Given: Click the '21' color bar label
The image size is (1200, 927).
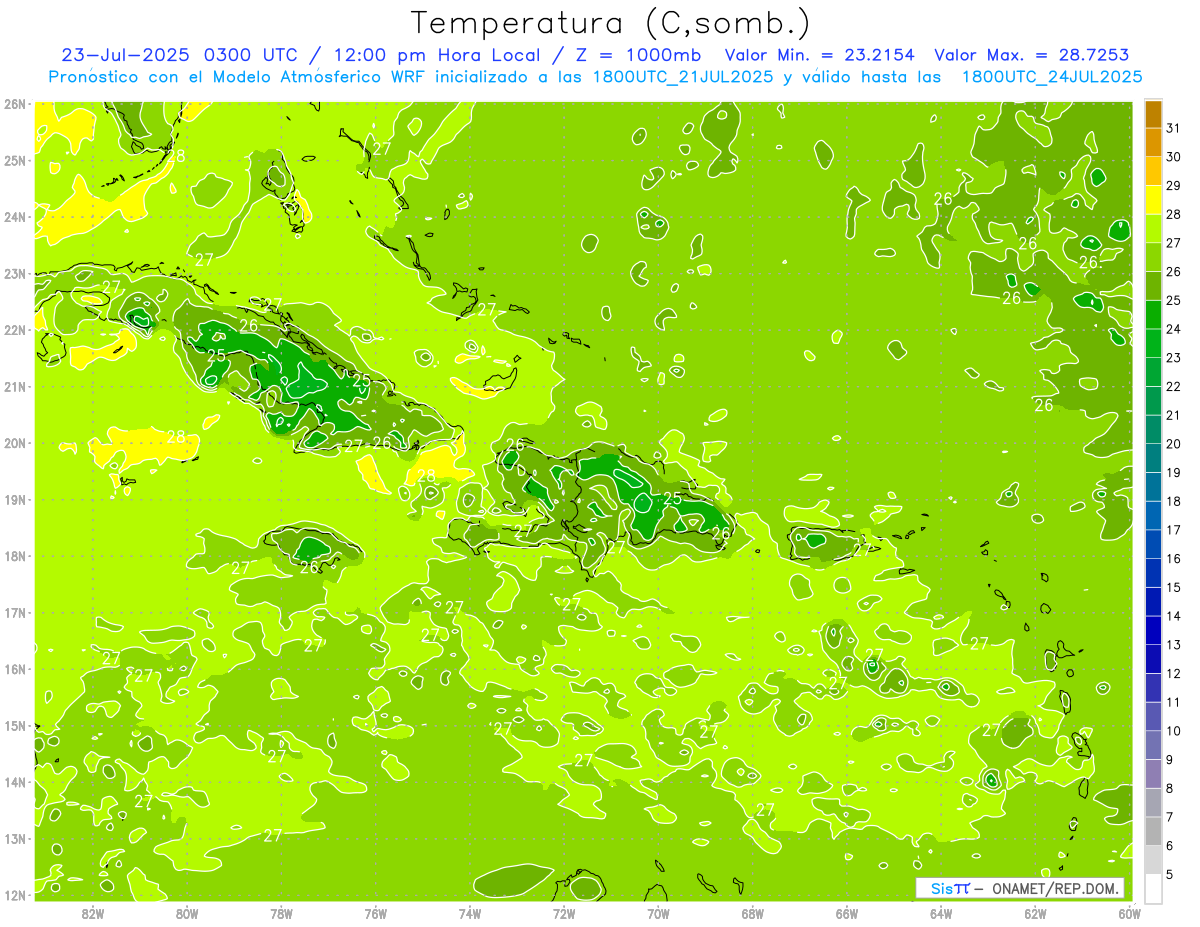Looking at the screenshot, I should [1173, 415].
